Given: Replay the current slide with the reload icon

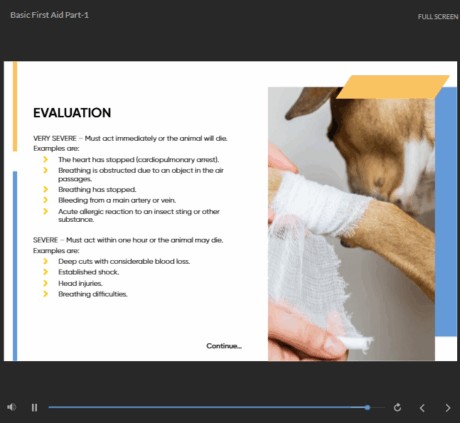Looking at the screenshot, I should [x=397, y=407].
